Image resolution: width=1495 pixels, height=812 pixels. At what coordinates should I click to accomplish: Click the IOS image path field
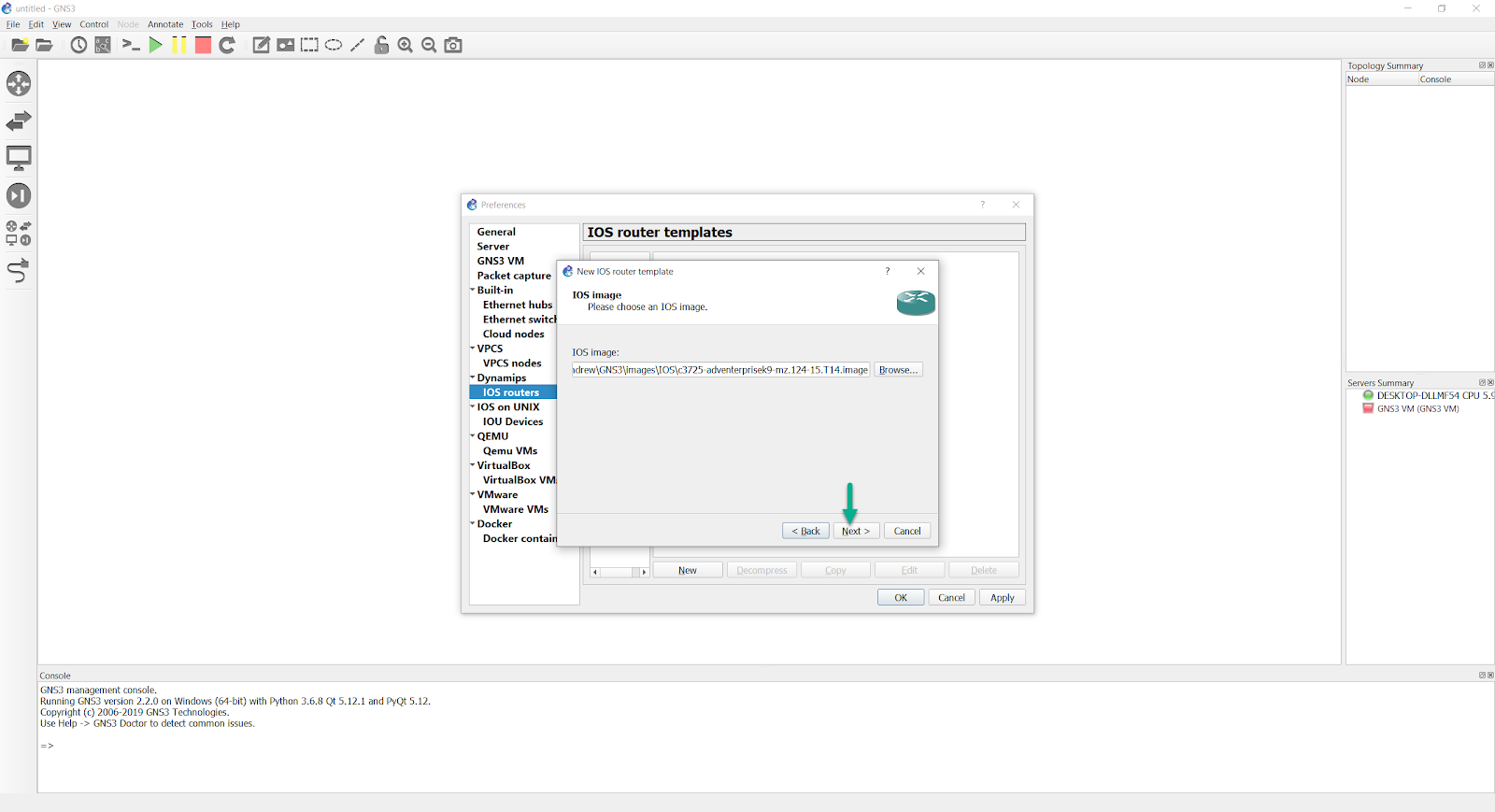tap(720, 370)
